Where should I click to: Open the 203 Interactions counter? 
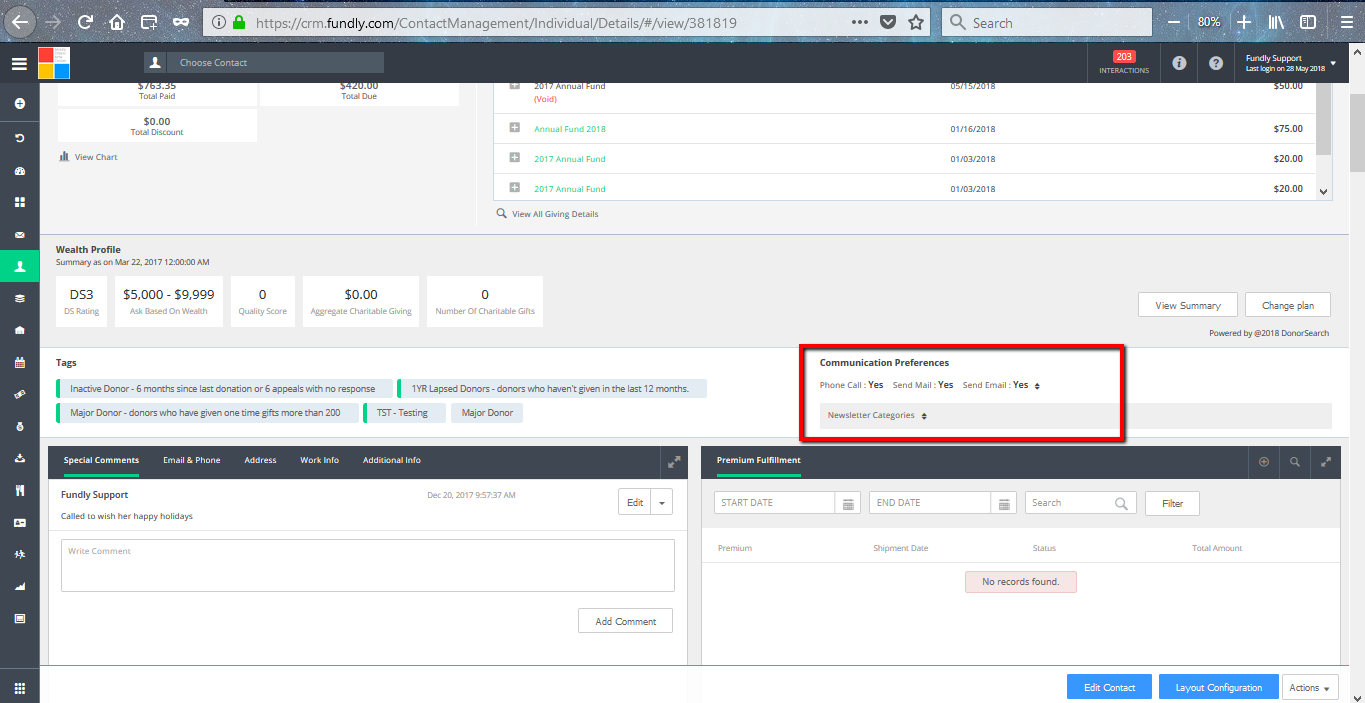tap(1124, 63)
